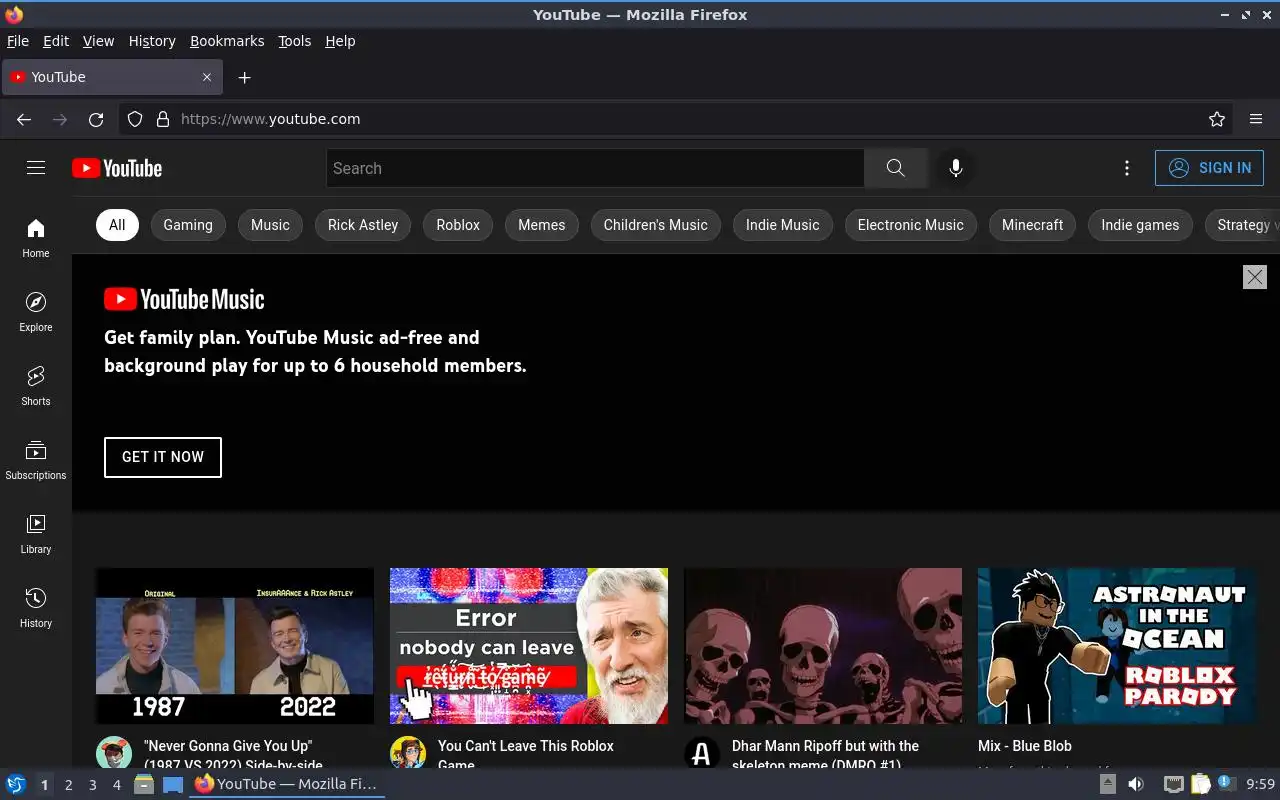Image resolution: width=1280 pixels, height=800 pixels.
Task: Reload the page with the refresh icon
Action: click(96, 119)
